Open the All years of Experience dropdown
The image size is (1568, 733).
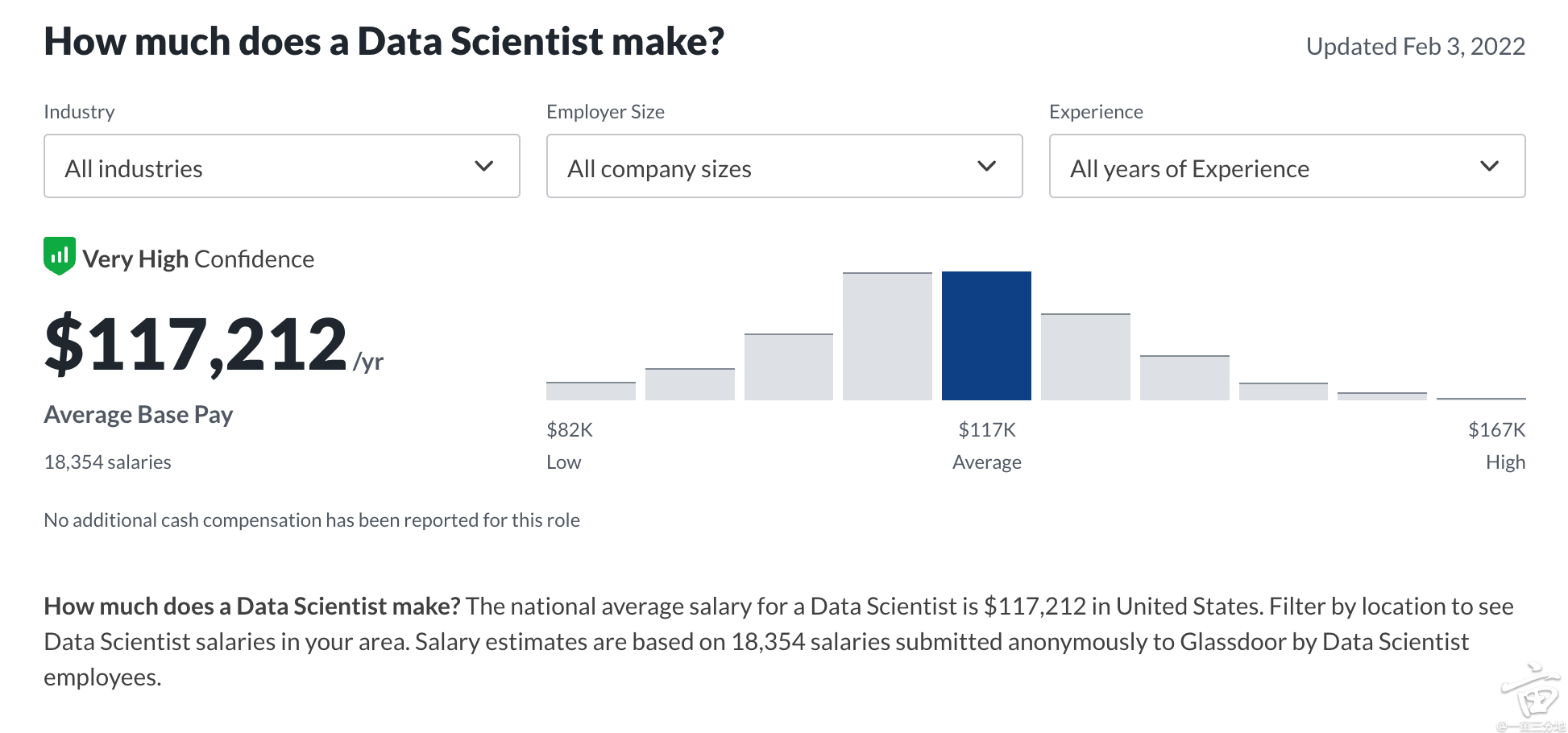tap(1287, 167)
